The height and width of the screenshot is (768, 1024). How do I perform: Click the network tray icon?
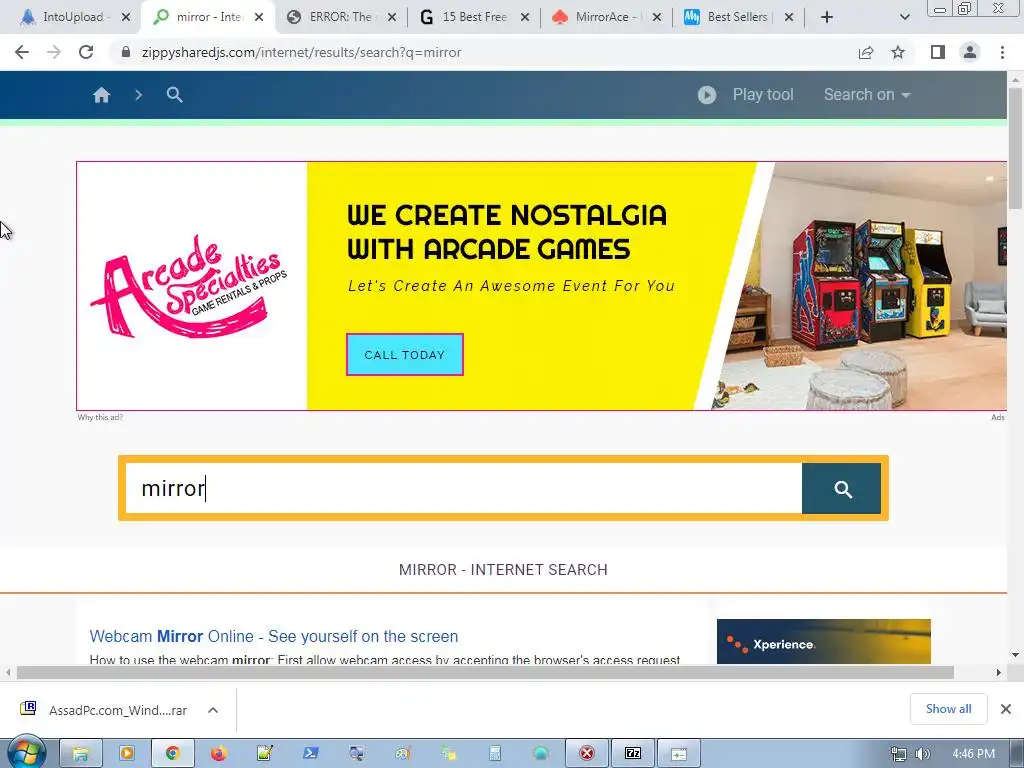coord(899,754)
